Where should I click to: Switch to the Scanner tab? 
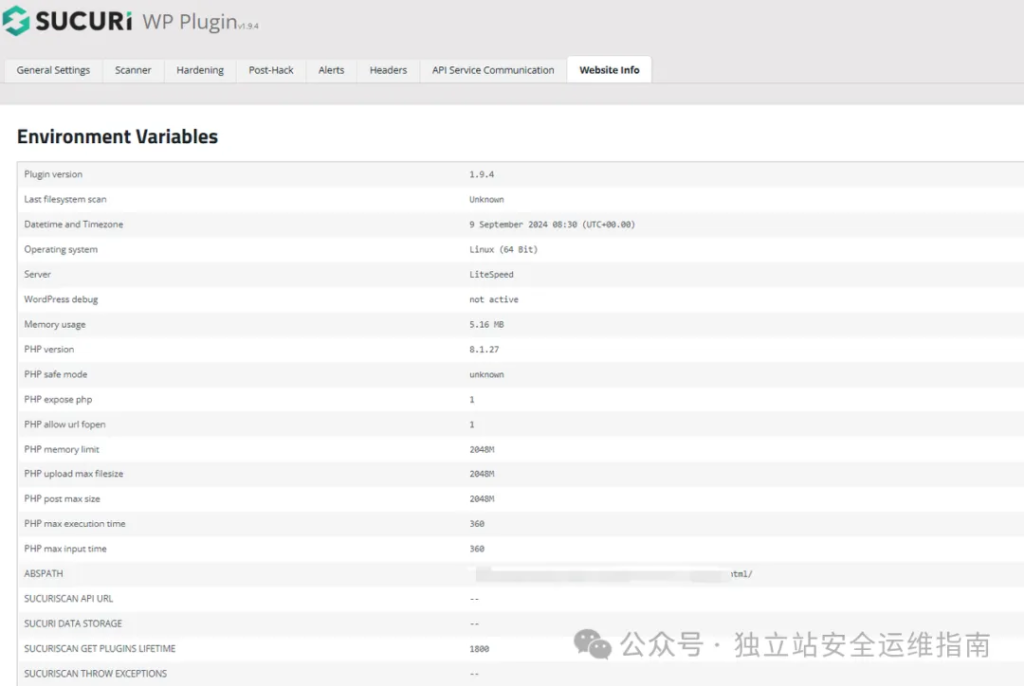click(x=133, y=70)
